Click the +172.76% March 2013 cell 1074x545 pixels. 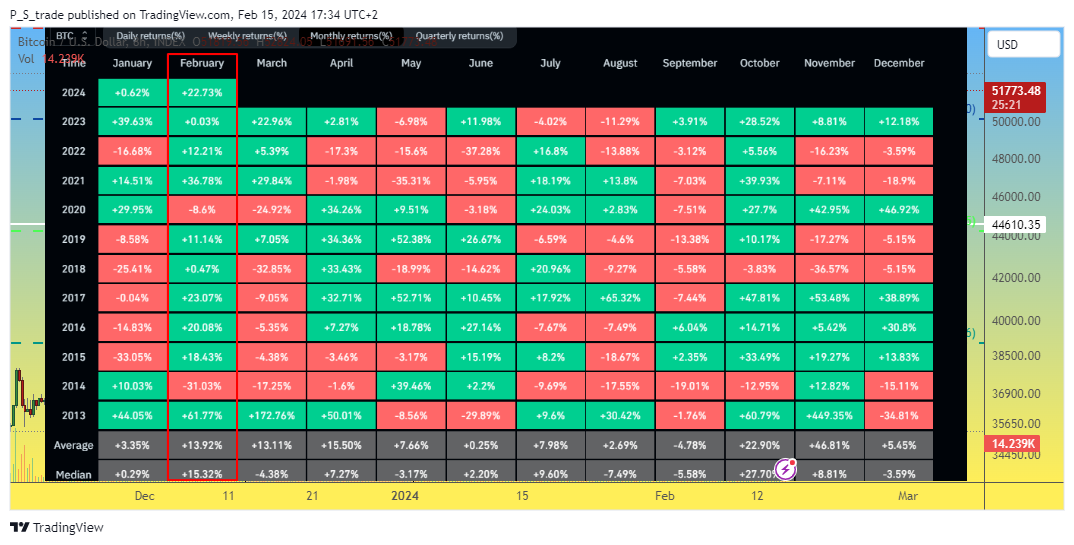[272, 416]
